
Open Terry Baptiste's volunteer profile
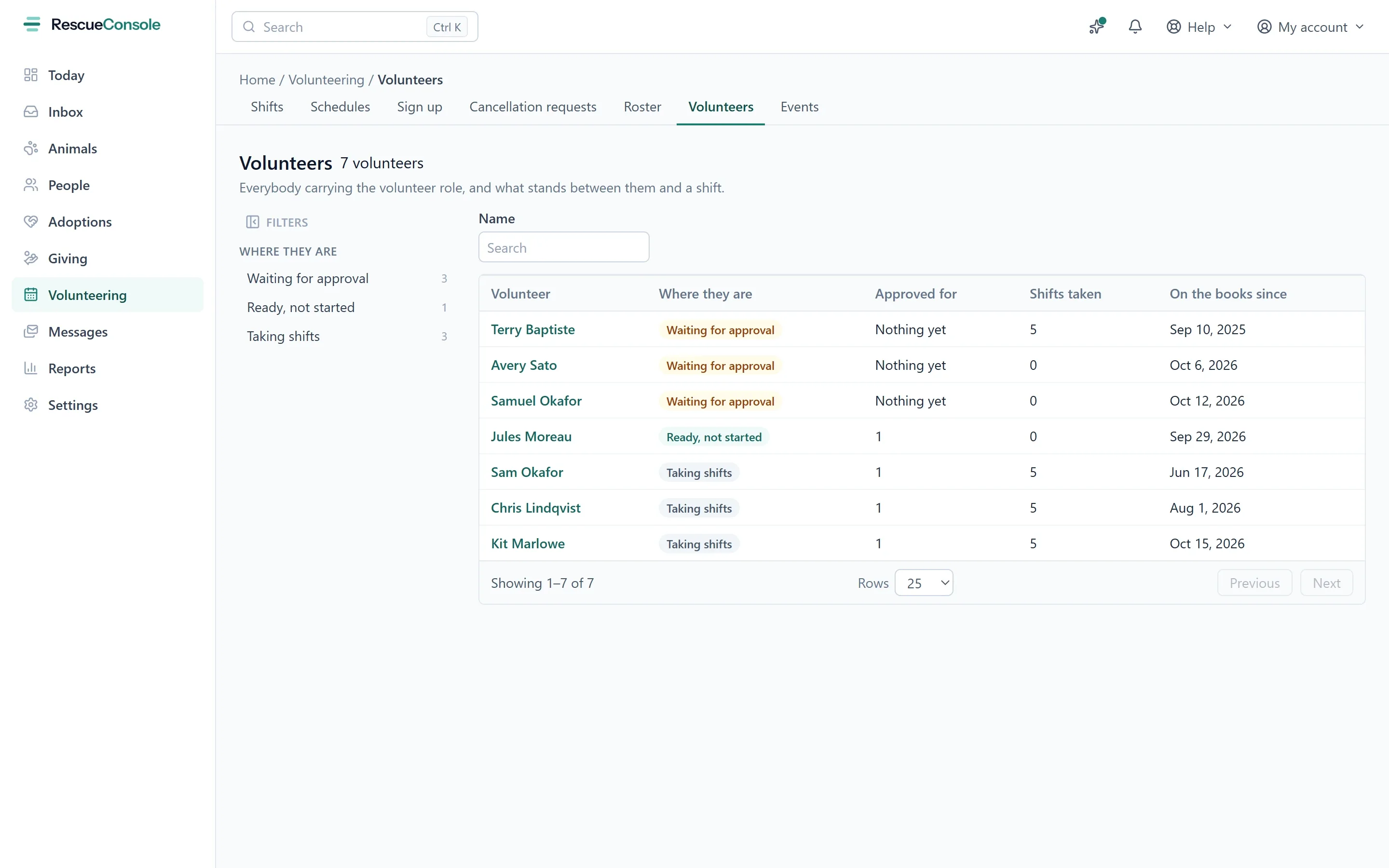pos(532,329)
